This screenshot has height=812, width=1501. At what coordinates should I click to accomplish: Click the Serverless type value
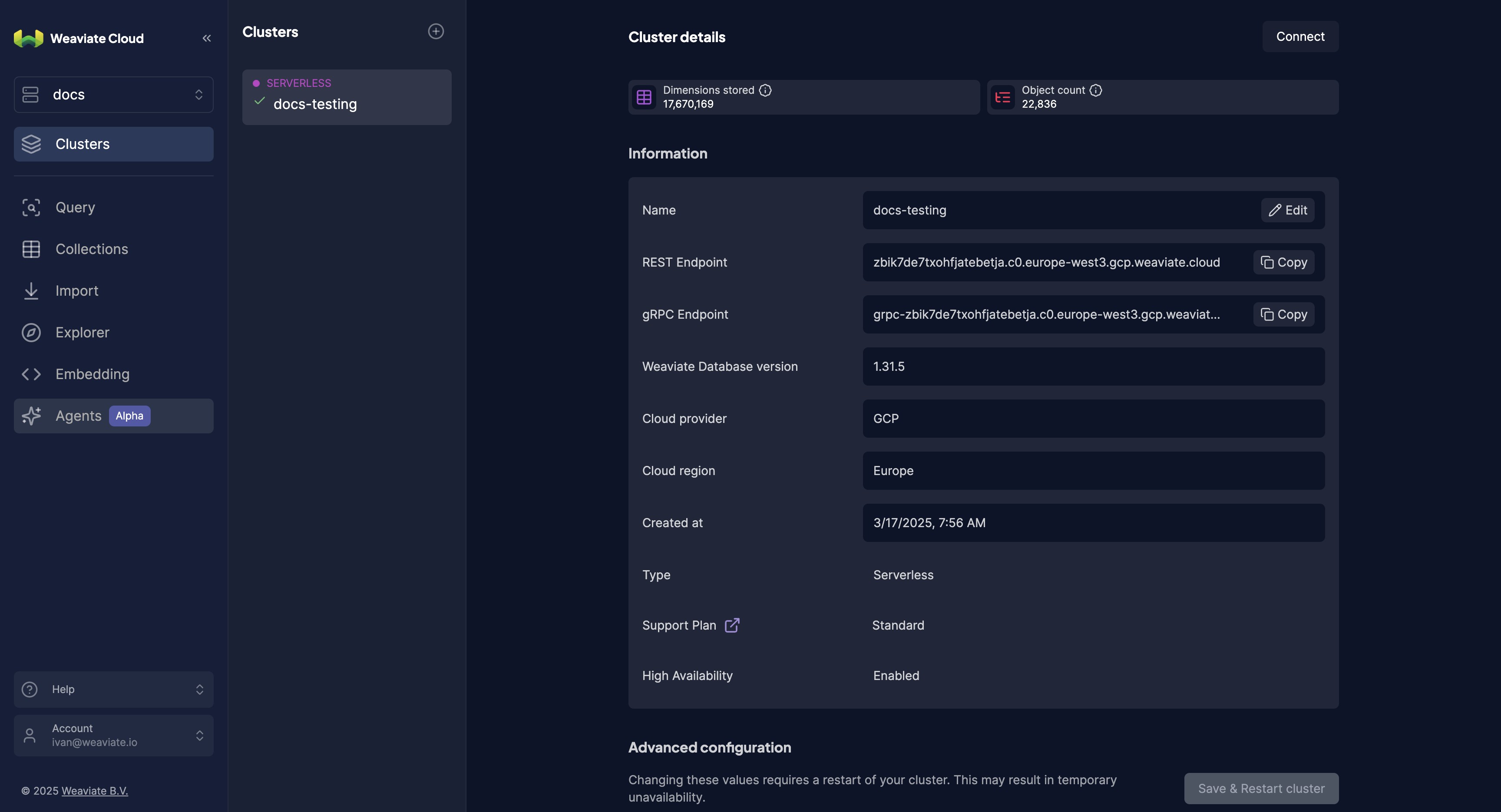point(903,575)
